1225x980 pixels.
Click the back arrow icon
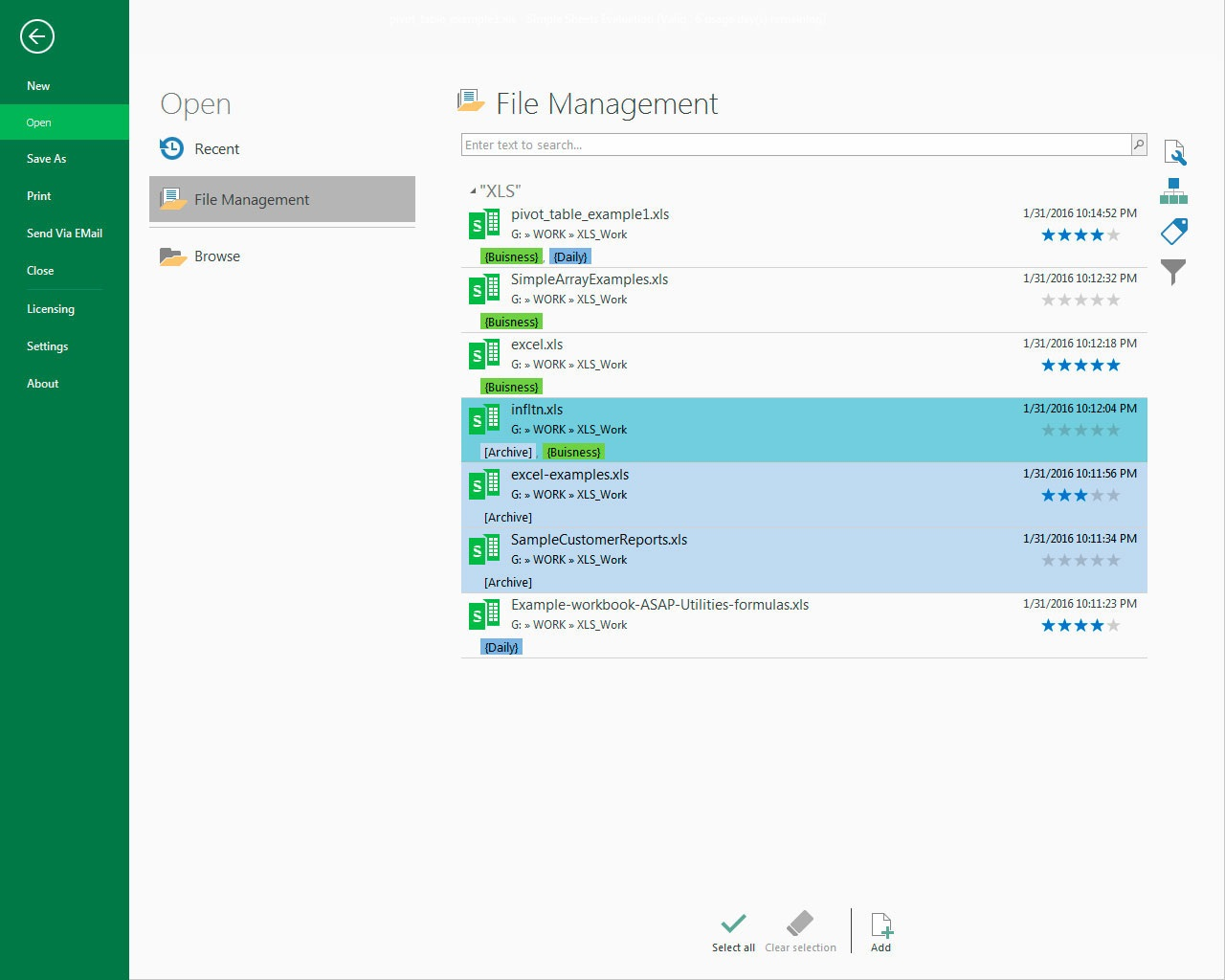37,37
